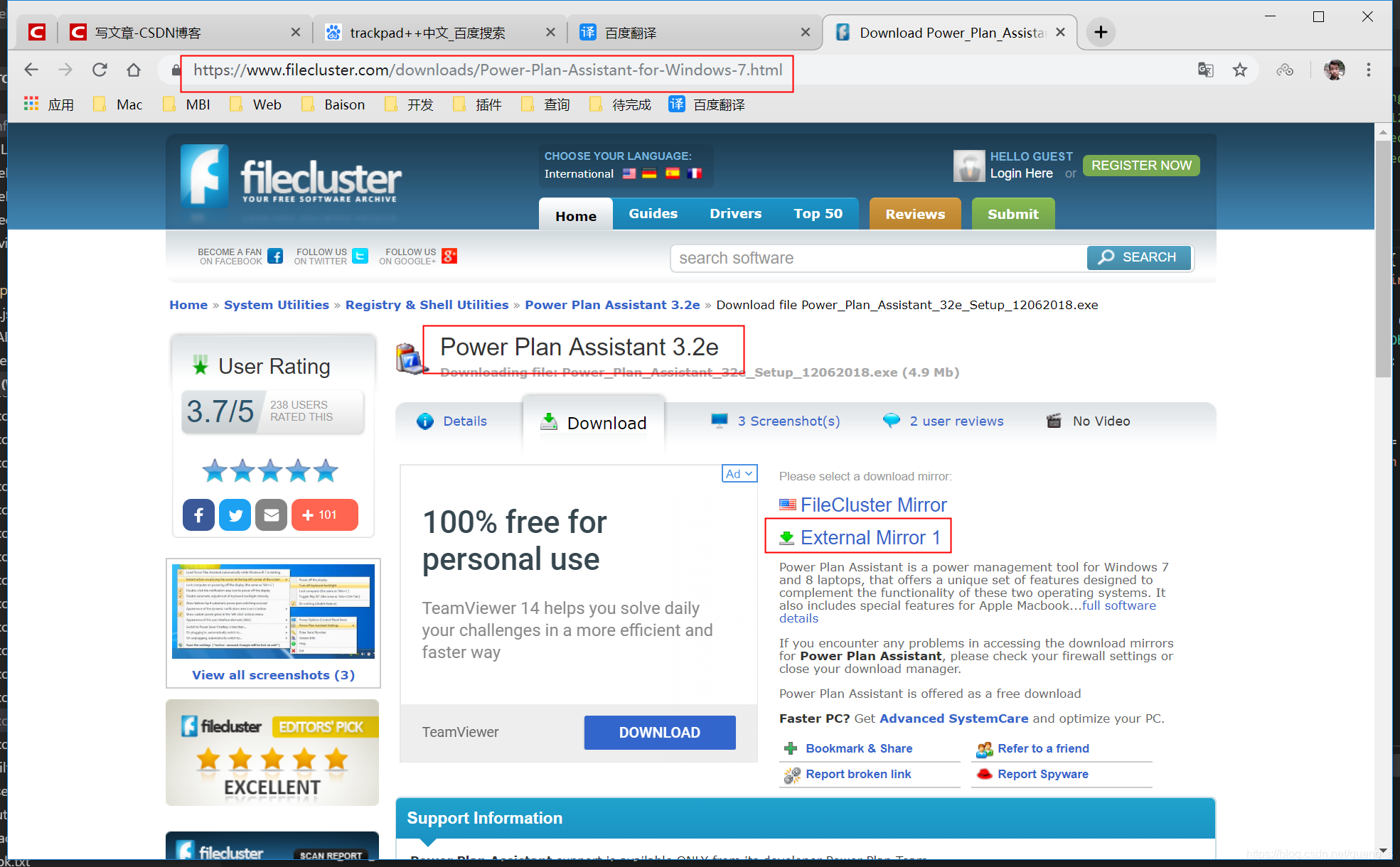Click the Follow us on Google+ icon
The image size is (1400, 867).
[449, 256]
